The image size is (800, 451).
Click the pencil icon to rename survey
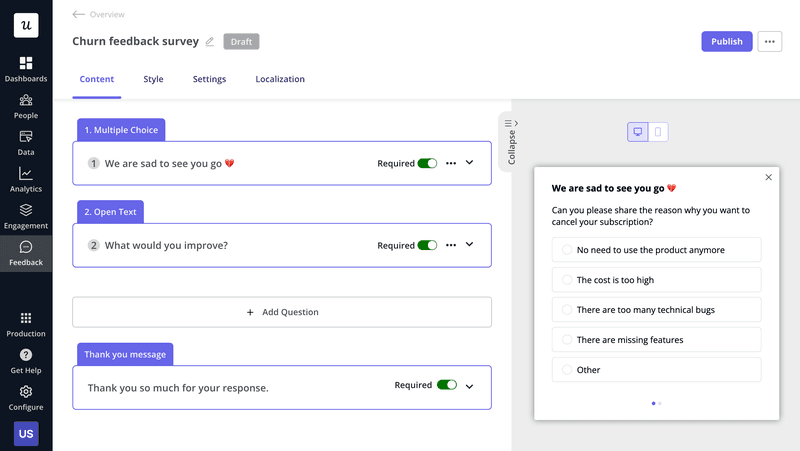point(210,42)
